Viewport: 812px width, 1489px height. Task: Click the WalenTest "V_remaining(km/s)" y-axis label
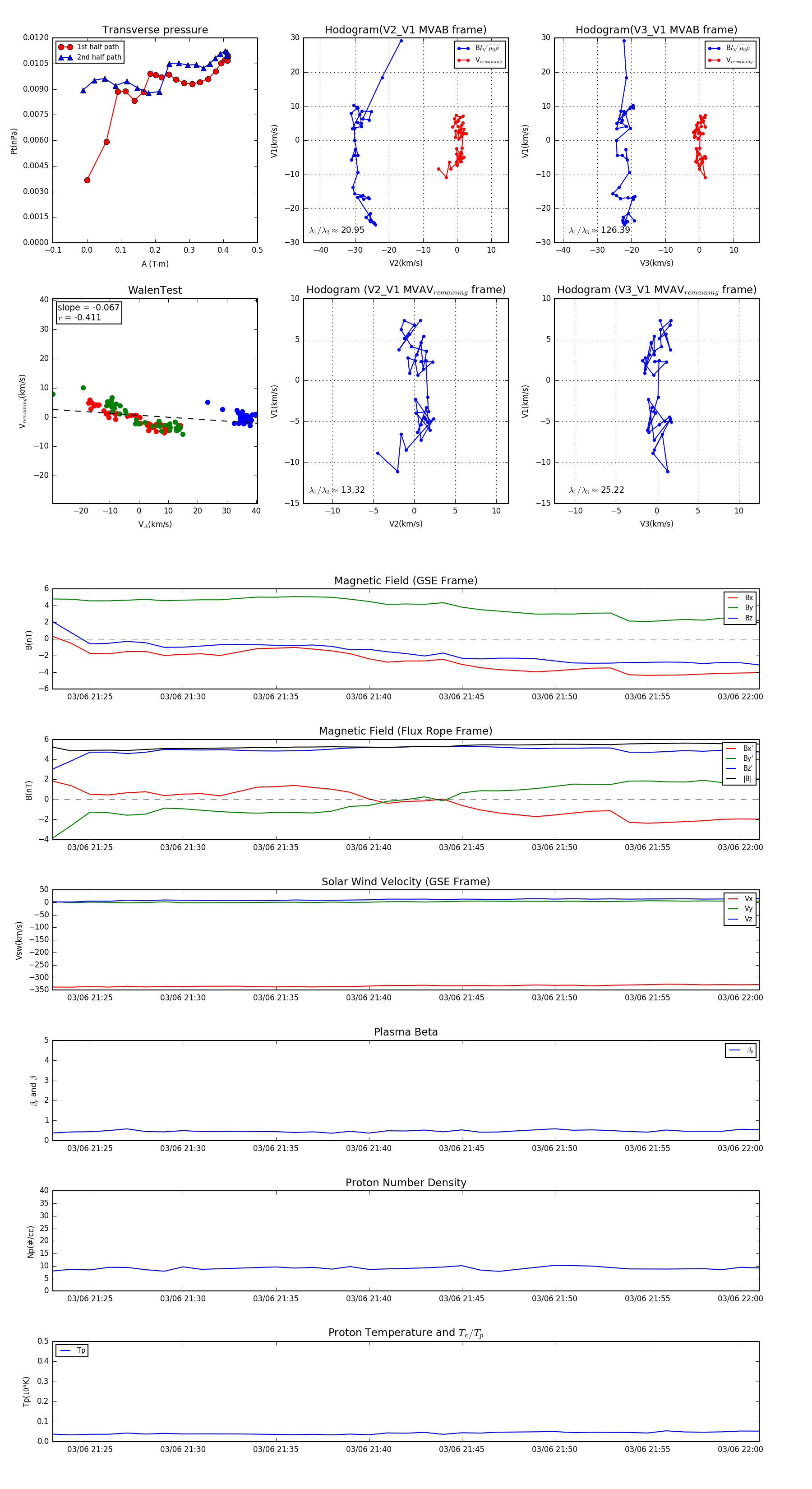coord(23,401)
